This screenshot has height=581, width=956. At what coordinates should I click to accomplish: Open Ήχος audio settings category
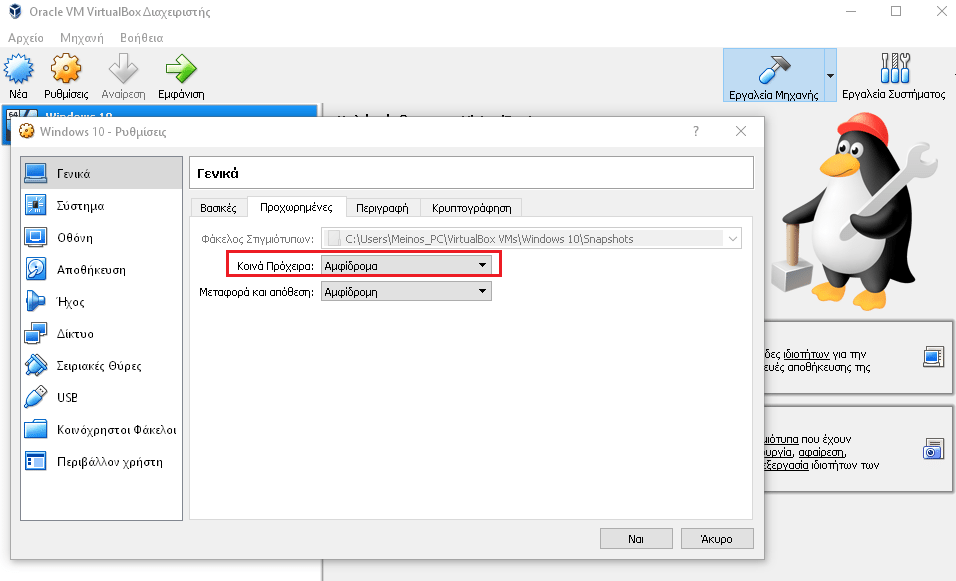(x=101, y=301)
